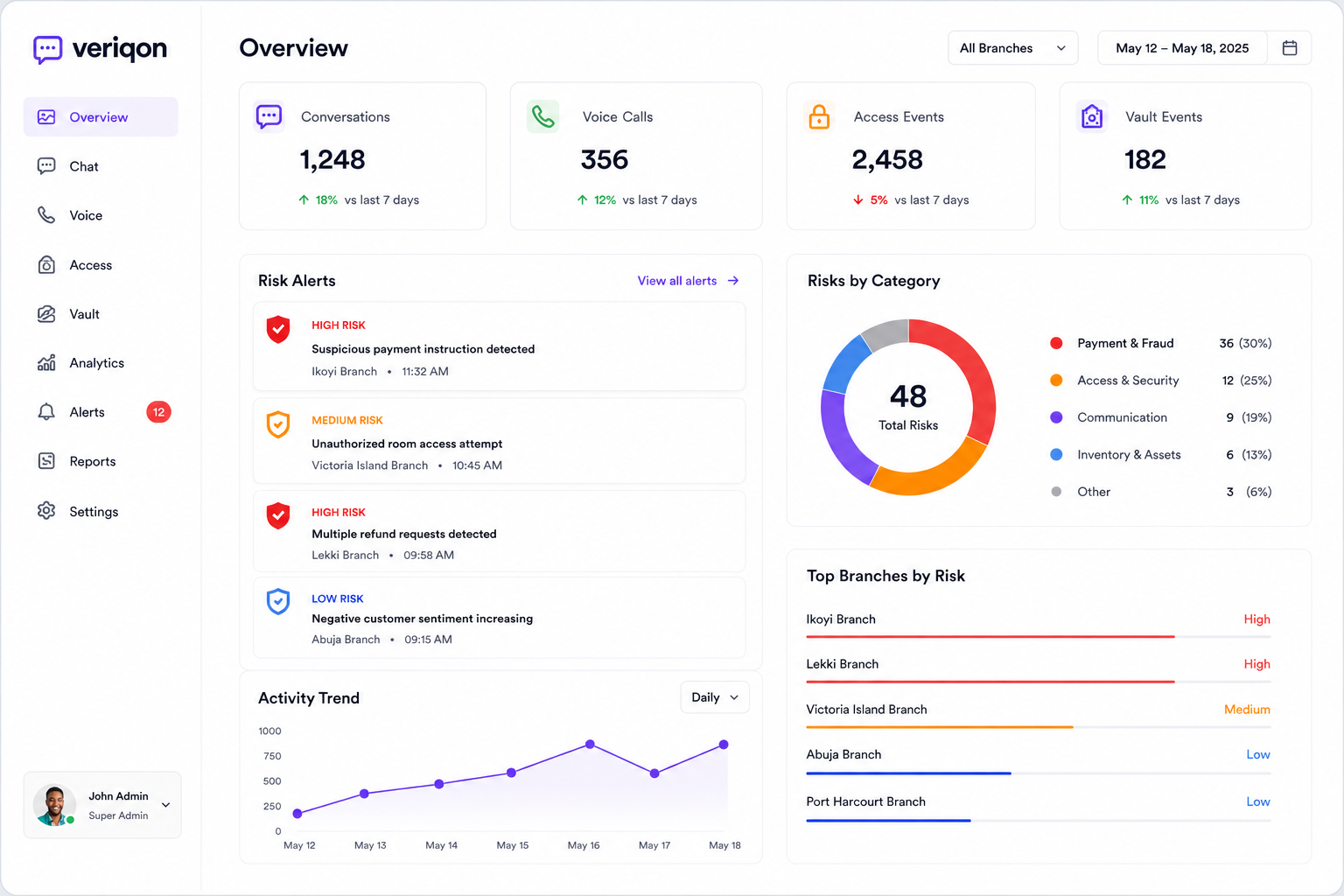This screenshot has height=896, width=1344.
Task: Click the 36 (30%) Payment & Fraud count
Action: pyautogui.click(x=1245, y=343)
